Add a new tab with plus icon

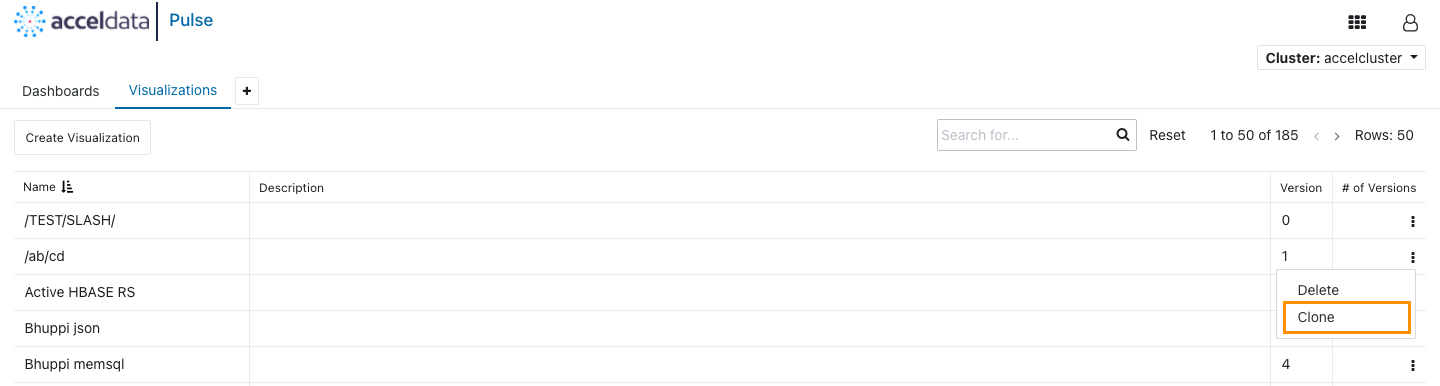tap(247, 91)
